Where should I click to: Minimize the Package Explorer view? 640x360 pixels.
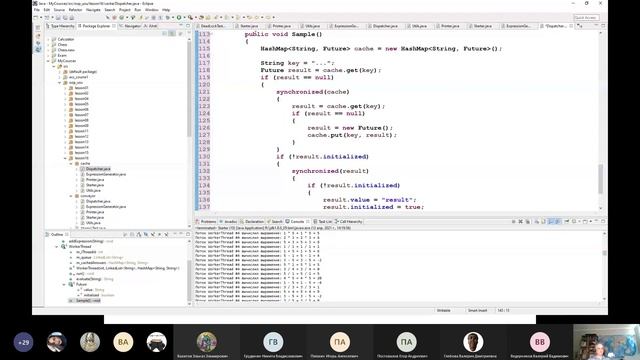point(181,26)
